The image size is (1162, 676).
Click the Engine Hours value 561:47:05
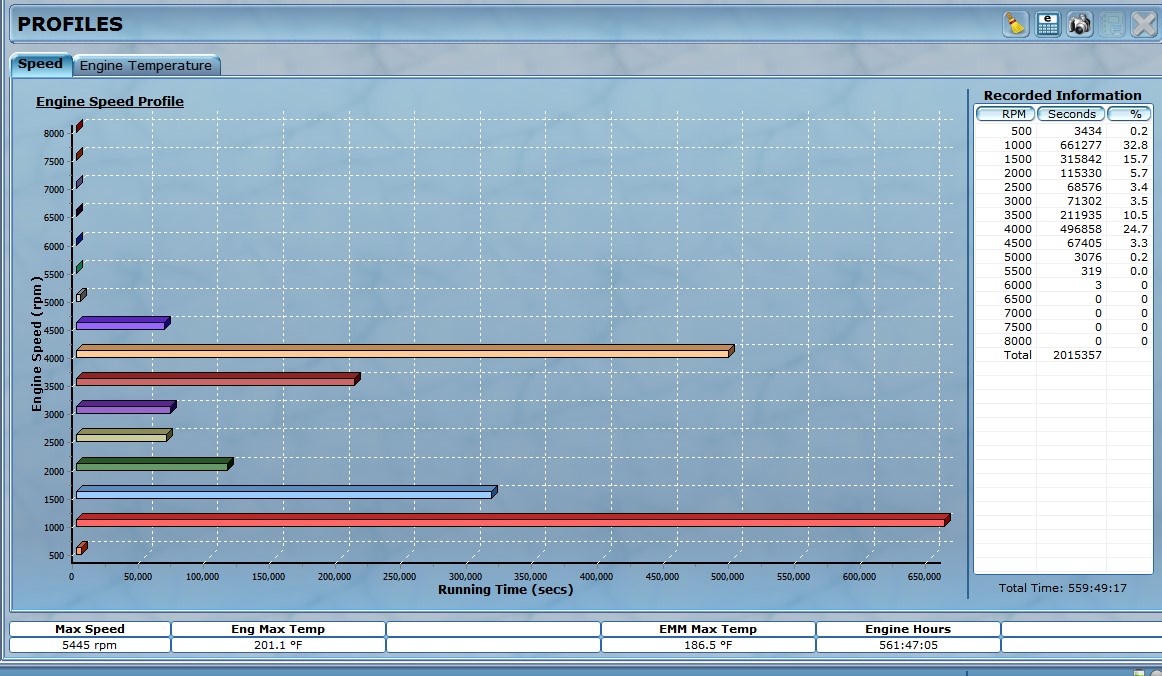click(908, 646)
